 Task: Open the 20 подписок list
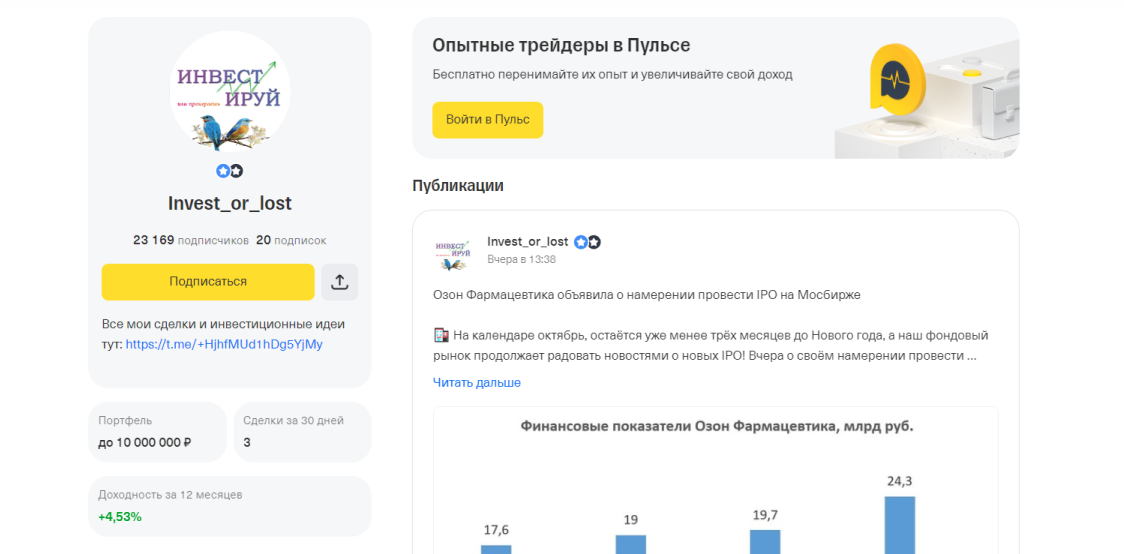[291, 240]
